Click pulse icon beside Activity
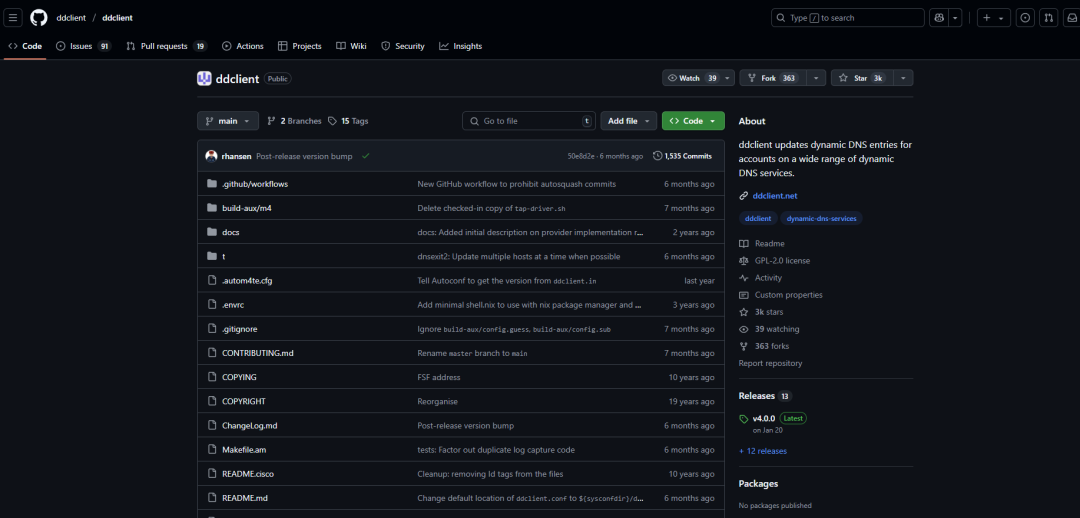The width and height of the screenshot is (1080, 518). pos(743,278)
